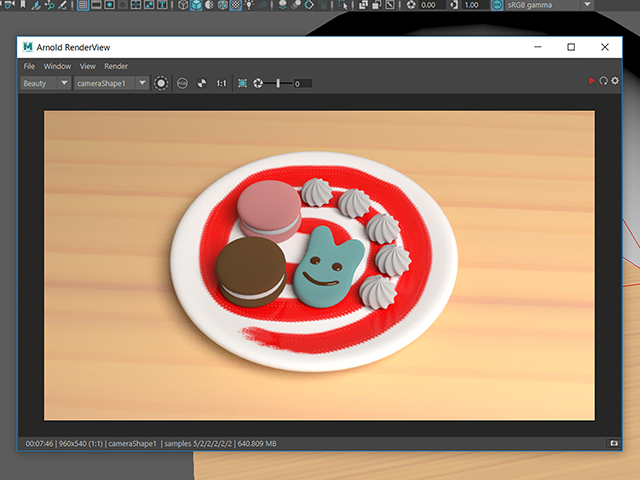Open render settings gear icon
The image size is (640, 480).
pyautogui.click(x=615, y=81)
